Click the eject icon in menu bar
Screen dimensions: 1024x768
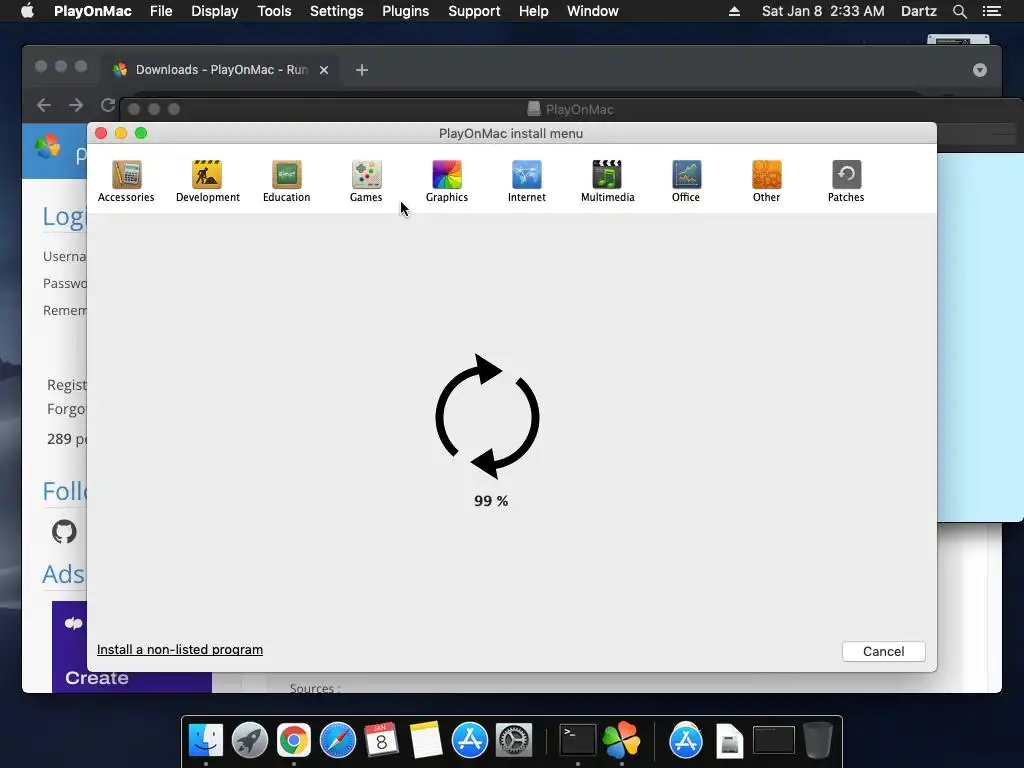tap(734, 11)
